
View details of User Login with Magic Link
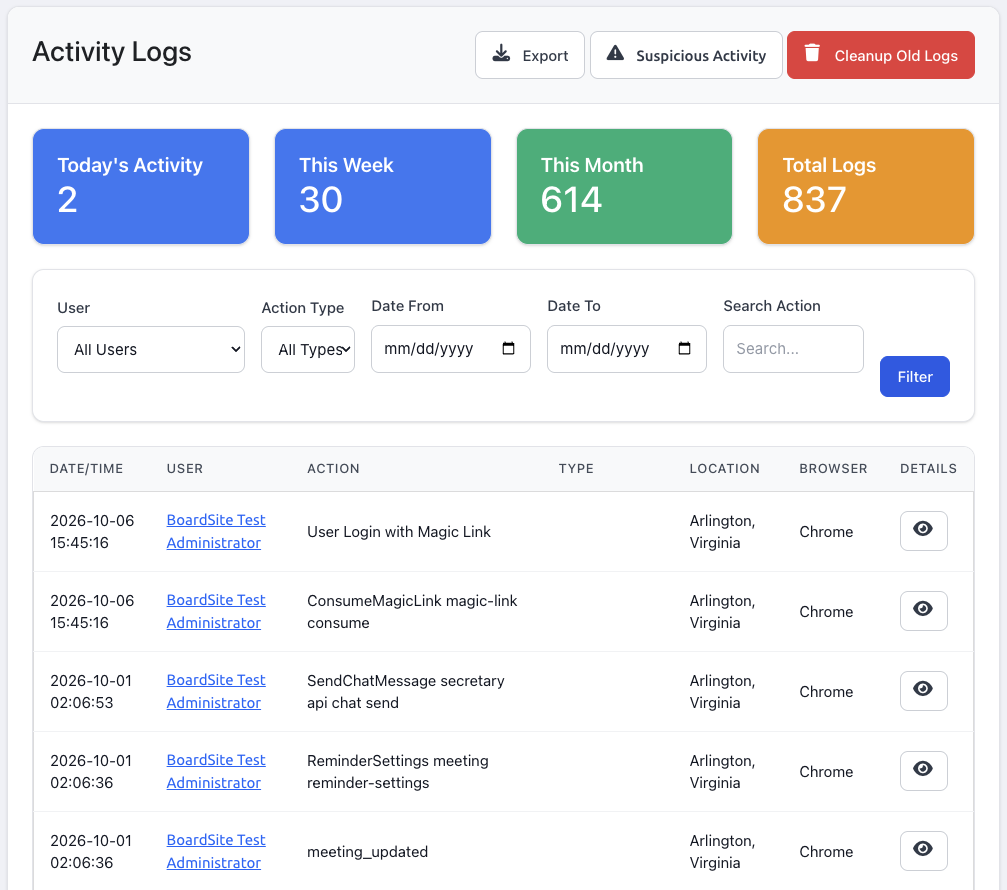pyautogui.click(x=924, y=531)
